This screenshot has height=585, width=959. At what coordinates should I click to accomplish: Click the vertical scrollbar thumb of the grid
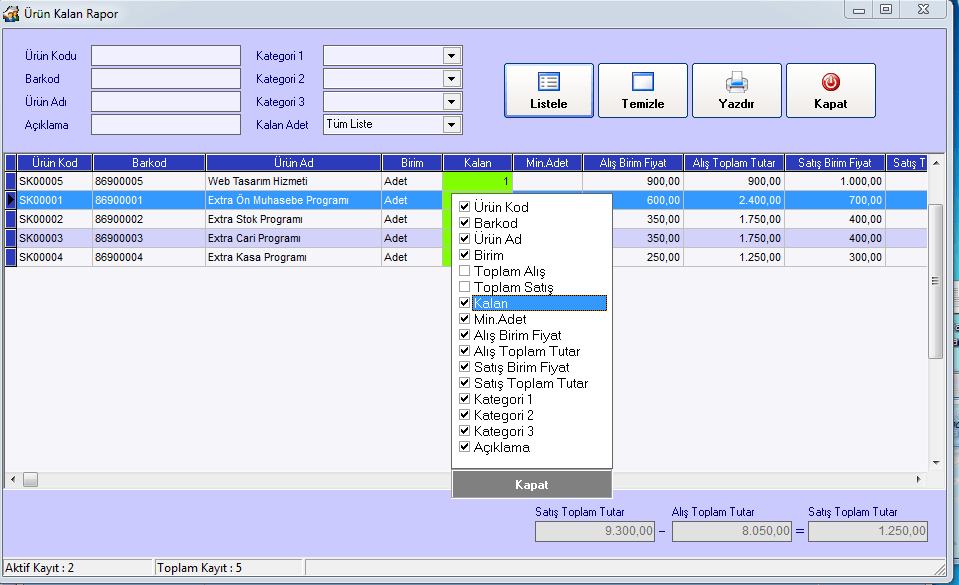tap(936, 281)
